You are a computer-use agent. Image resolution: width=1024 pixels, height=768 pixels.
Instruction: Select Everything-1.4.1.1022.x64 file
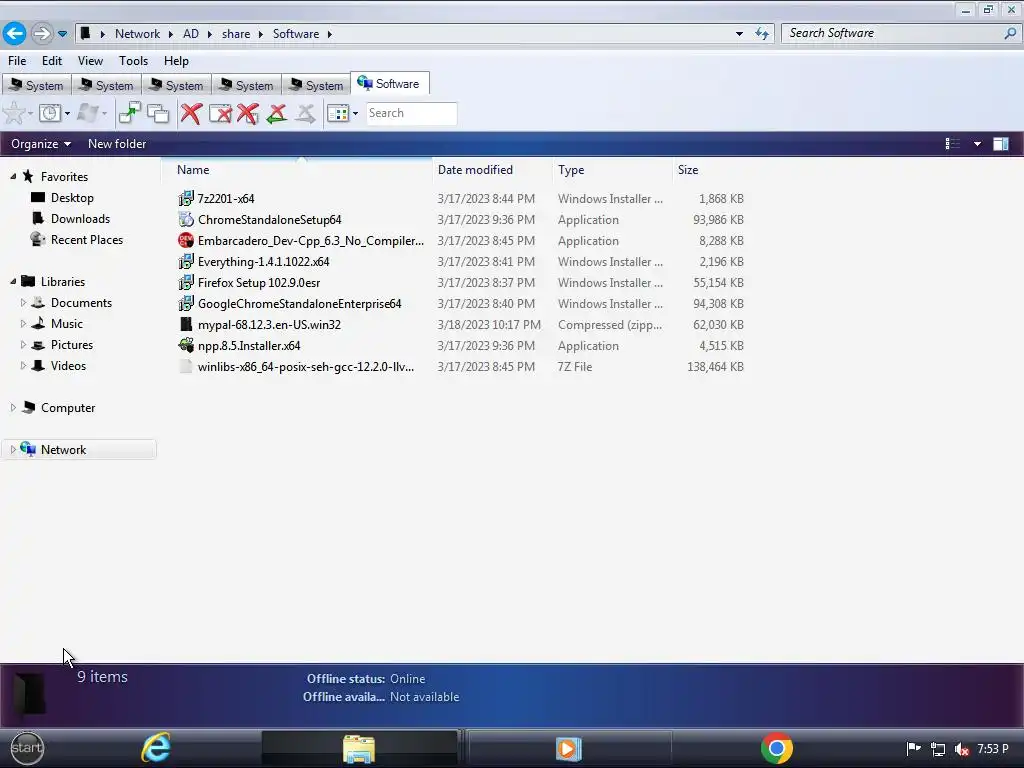pyautogui.click(x=263, y=262)
